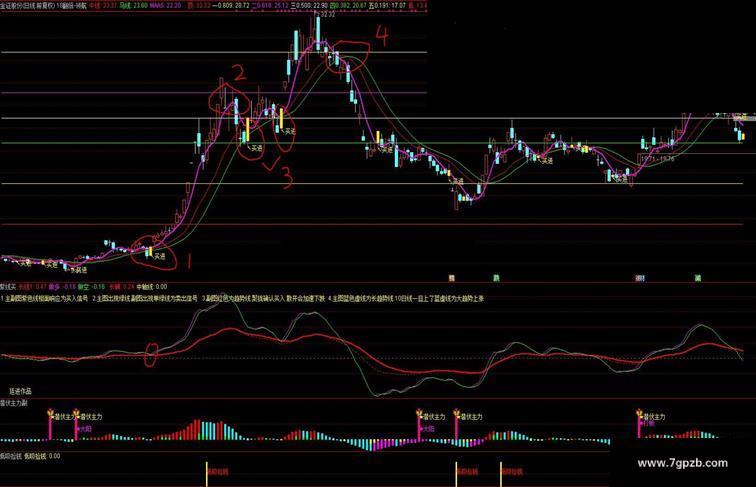Select the third 低吸捡钱 yellow signal line

(501, 474)
